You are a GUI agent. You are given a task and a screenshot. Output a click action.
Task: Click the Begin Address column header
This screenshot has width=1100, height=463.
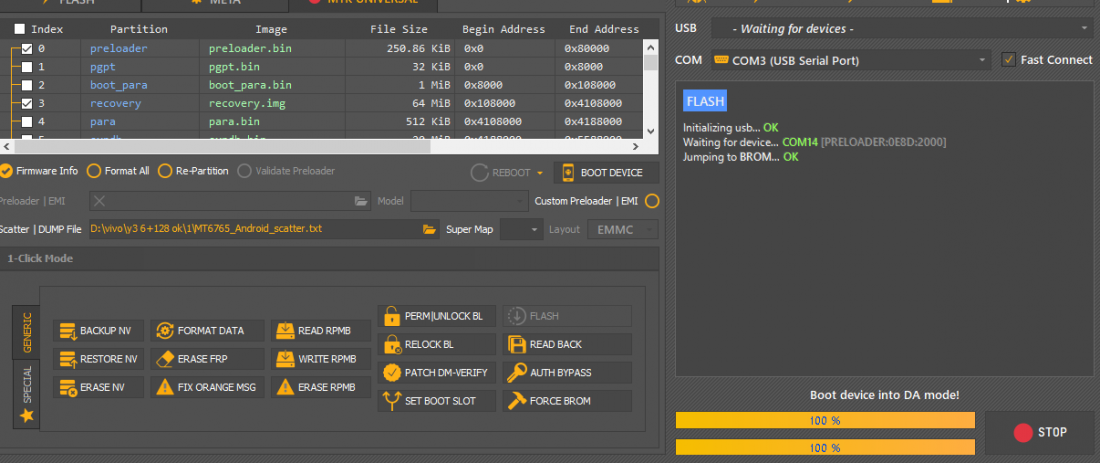[x=504, y=29]
